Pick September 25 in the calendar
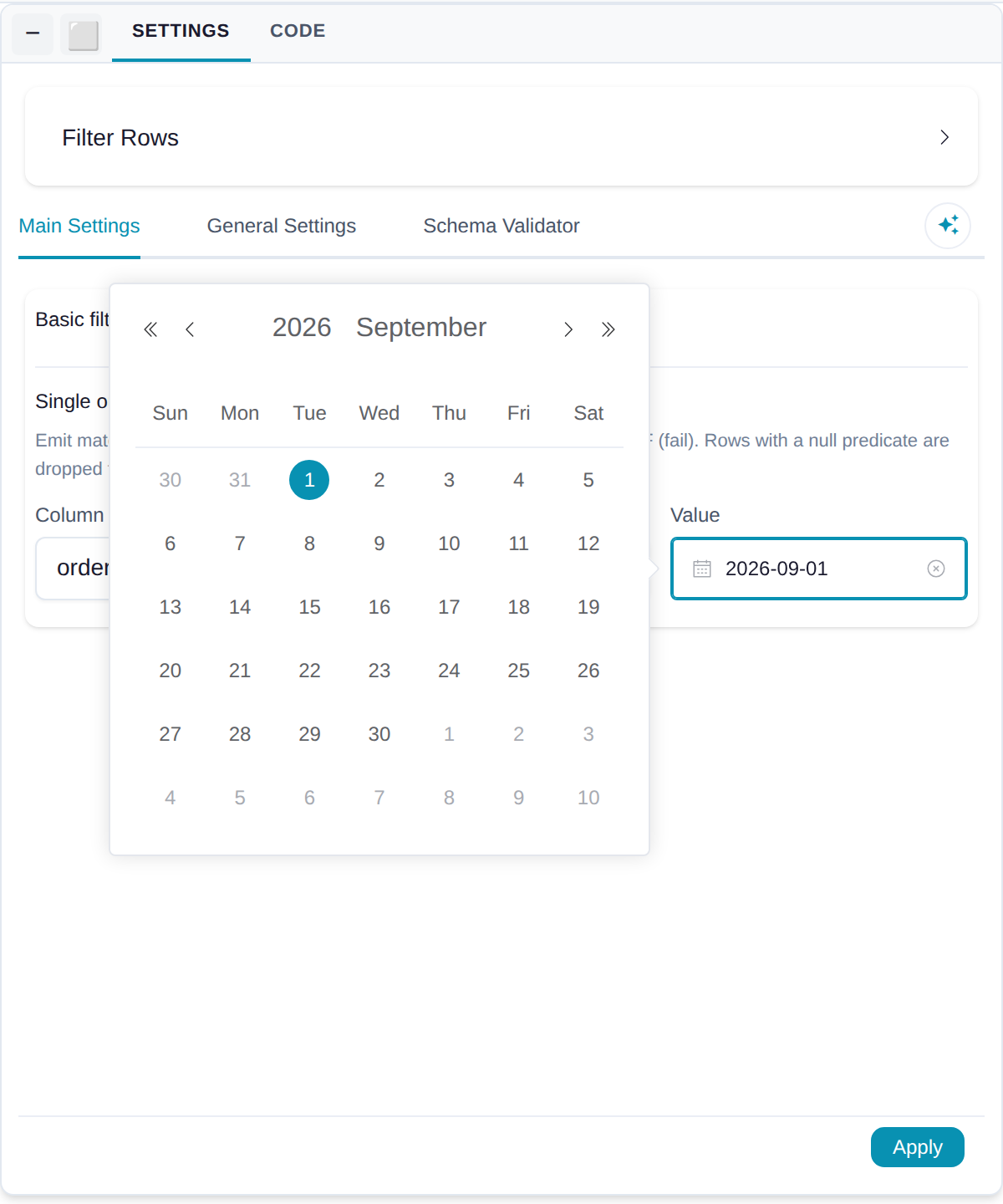This screenshot has height=1204, width=1003. click(519, 671)
